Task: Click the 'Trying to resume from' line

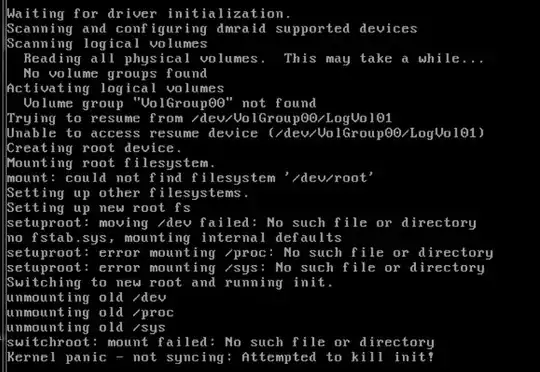Action: click(x=199, y=119)
